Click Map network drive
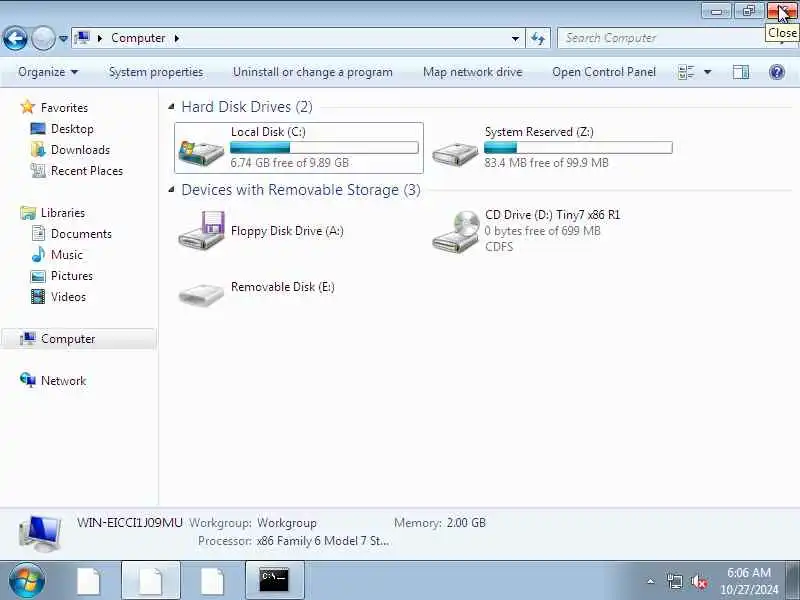 click(472, 72)
